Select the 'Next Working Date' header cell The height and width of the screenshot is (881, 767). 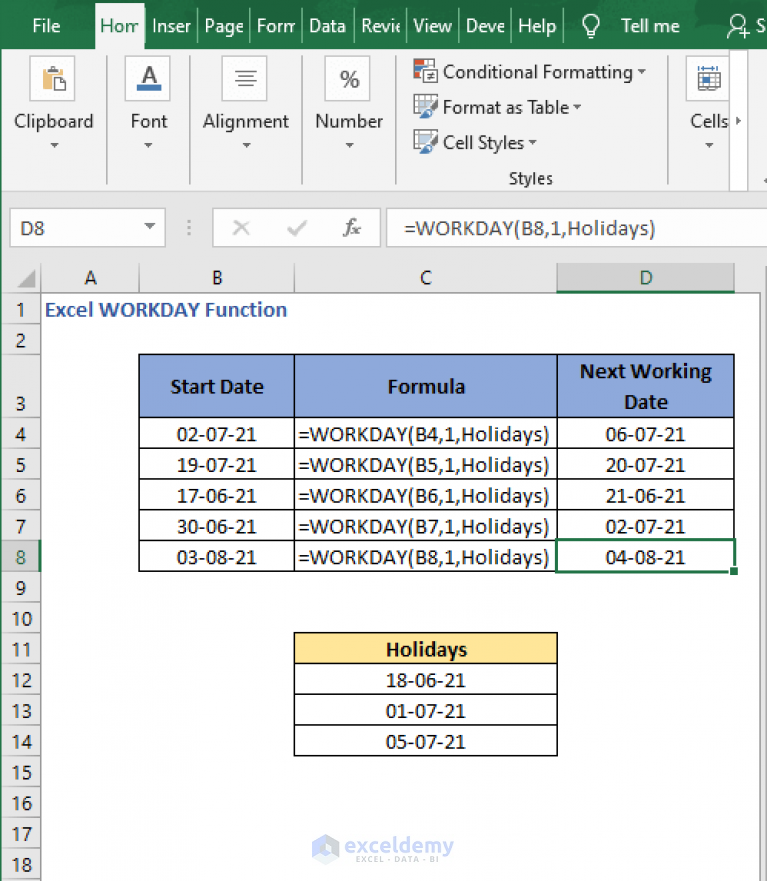click(646, 386)
